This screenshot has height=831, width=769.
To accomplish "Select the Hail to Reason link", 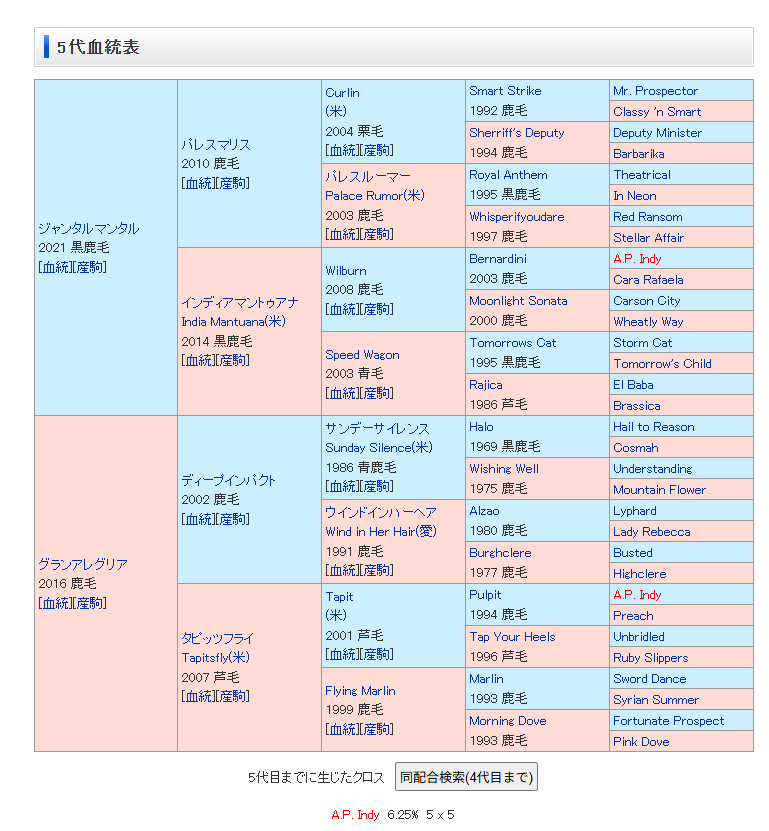I will (x=653, y=427).
